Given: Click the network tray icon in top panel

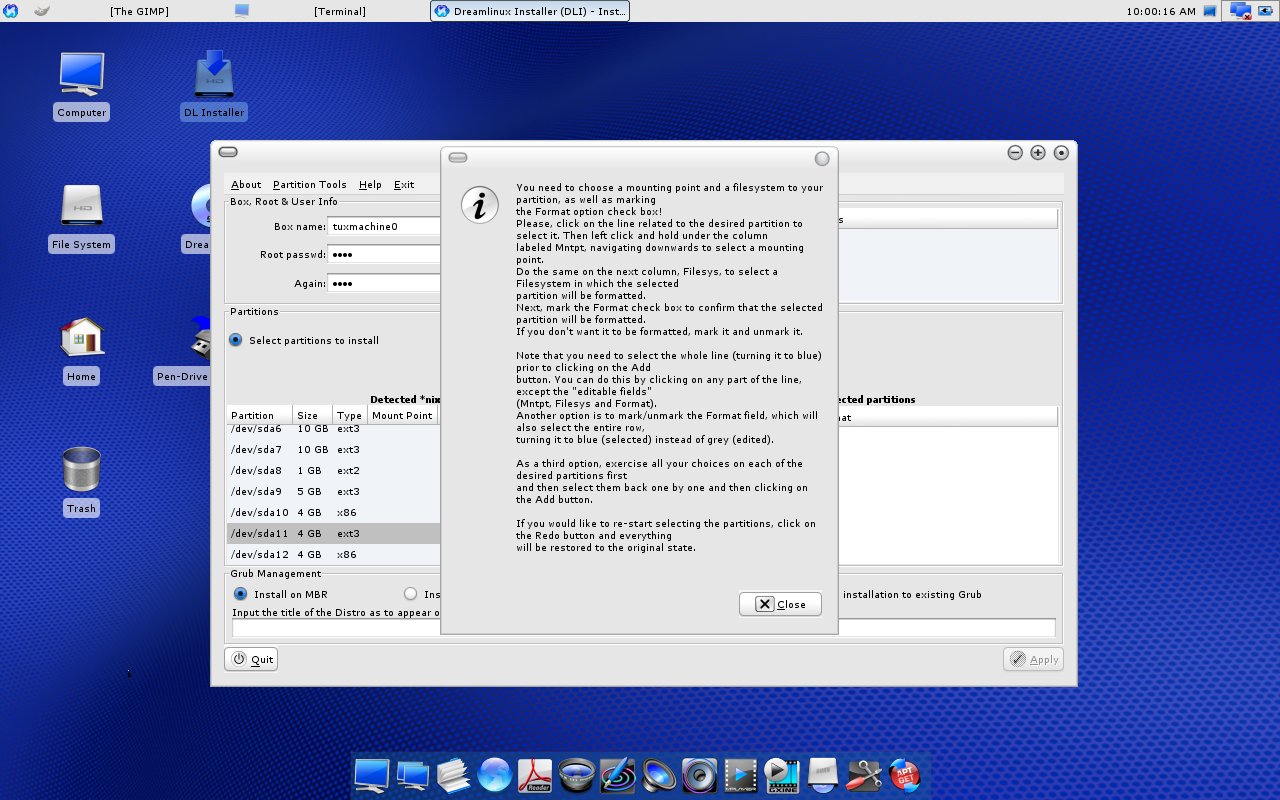Looking at the screenshot, I should [1242, 11].
